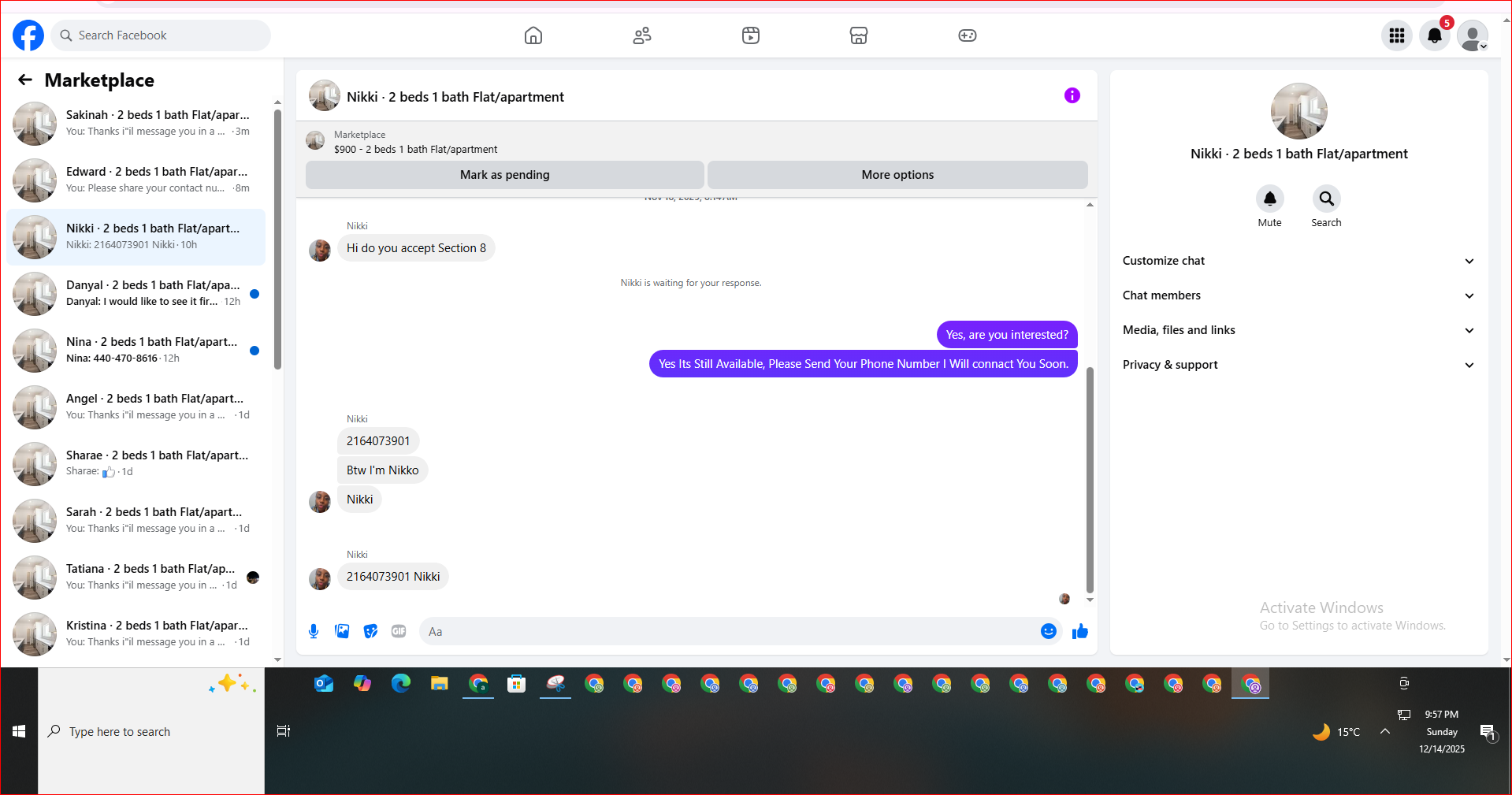Go to Home feed icon
Viewport: 1512px width, 795px height.
tap(533, 35)
